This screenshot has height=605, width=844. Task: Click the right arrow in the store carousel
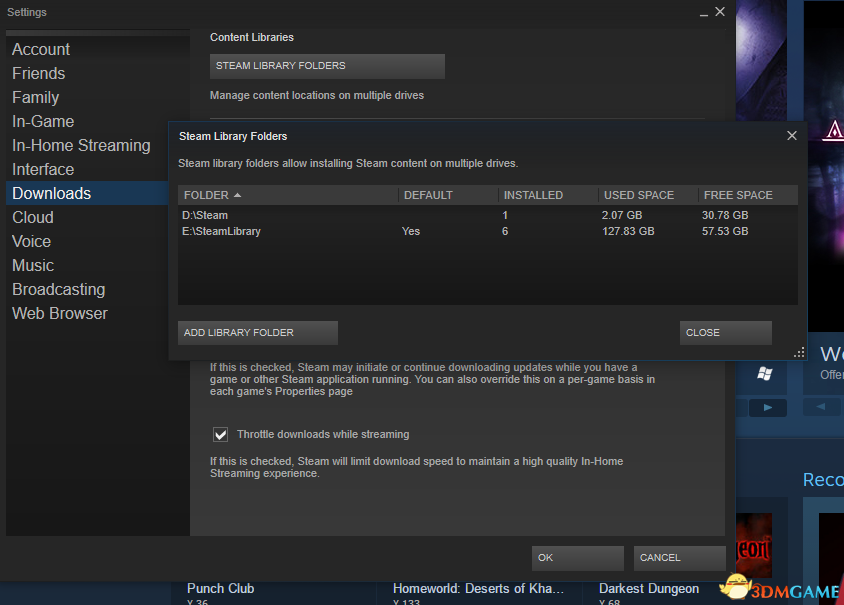pyautogui.click(x=768, y=407)
